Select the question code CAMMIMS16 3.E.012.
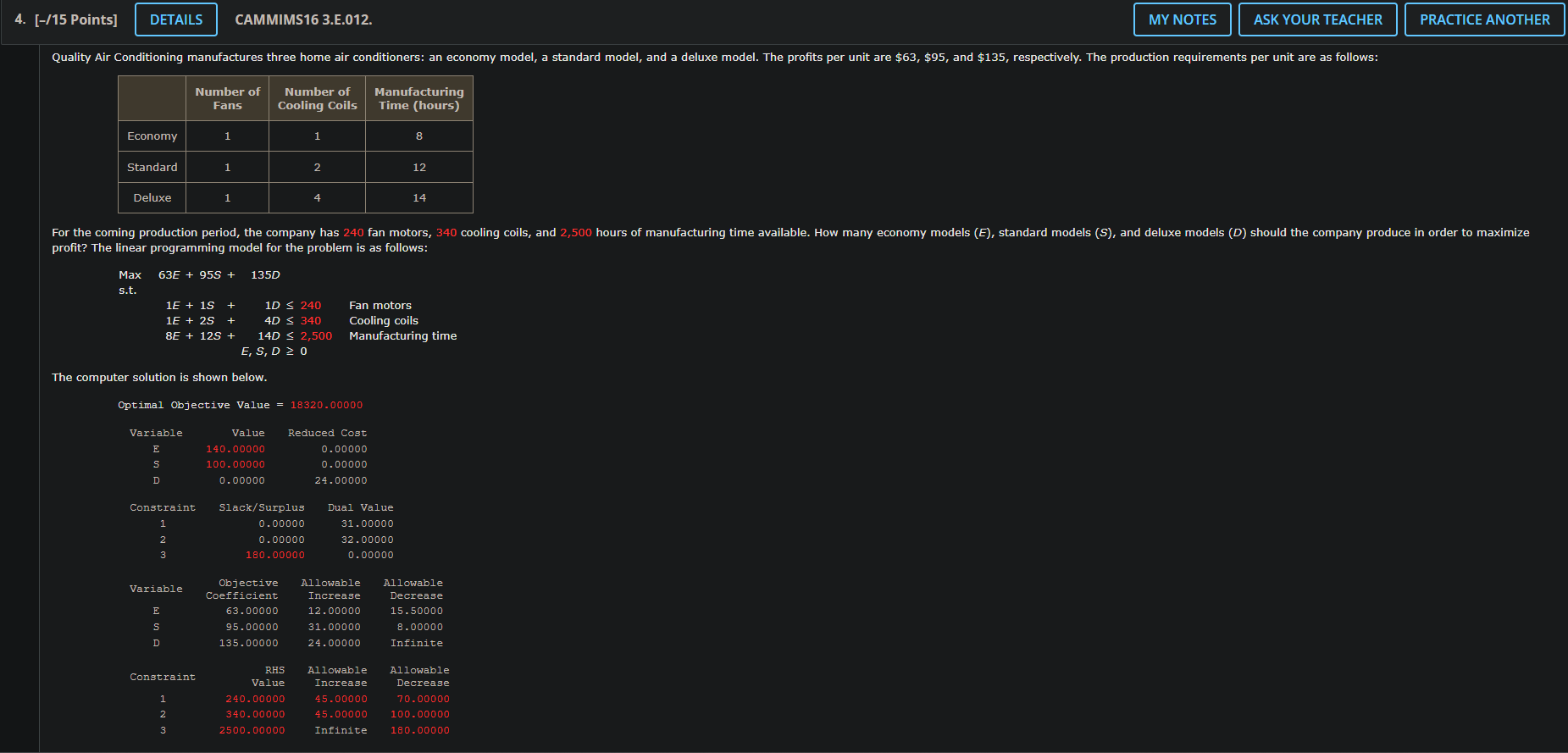 click(x=303, y=19)
